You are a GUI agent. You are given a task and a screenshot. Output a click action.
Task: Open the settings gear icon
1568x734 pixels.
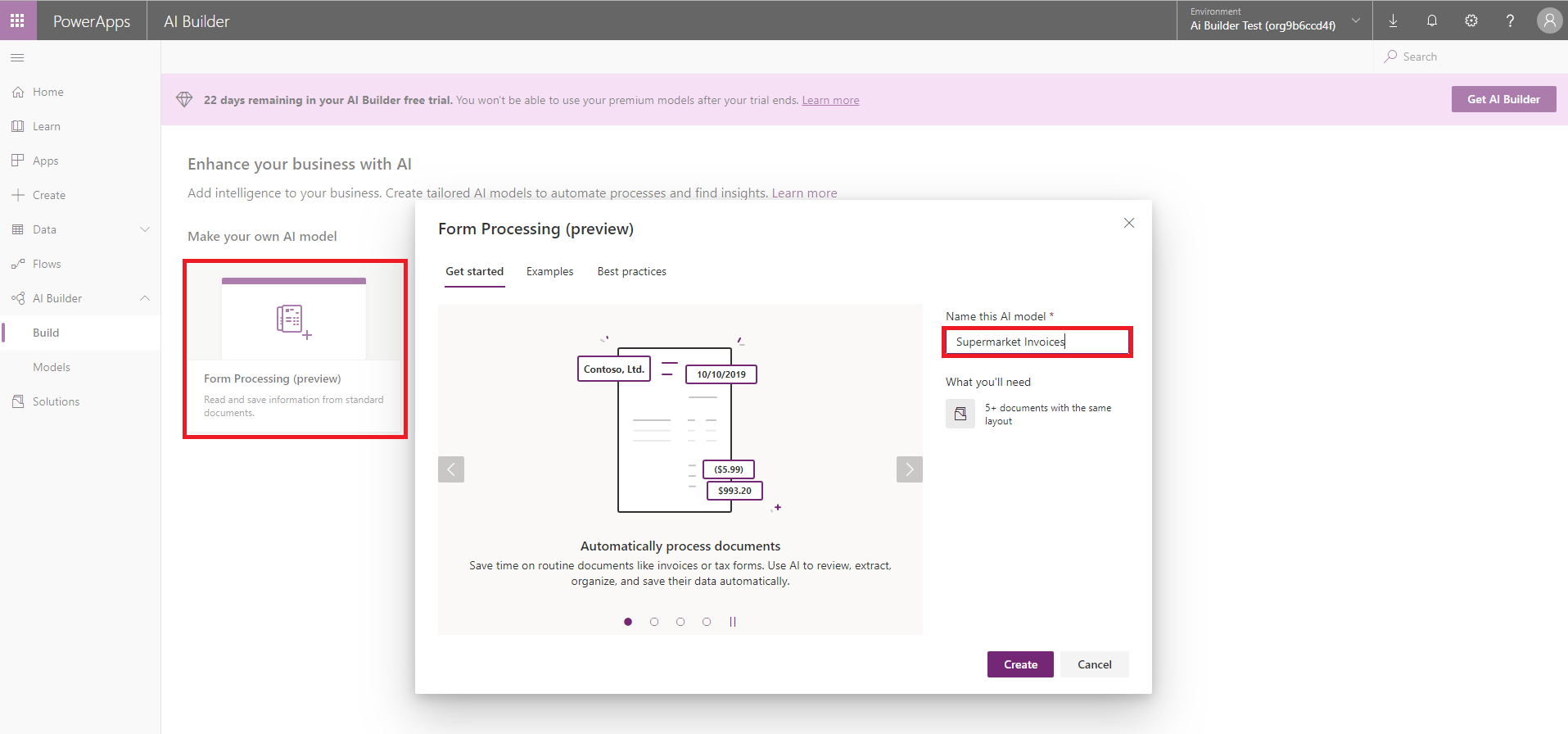[x=1471, y=20]
